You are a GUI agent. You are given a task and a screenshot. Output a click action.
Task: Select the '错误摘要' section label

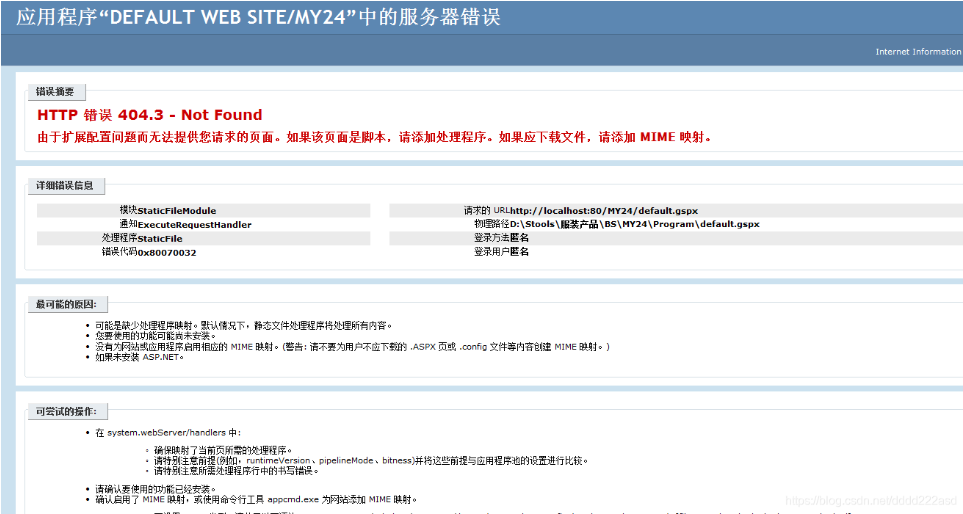click(x=55, y=92)
